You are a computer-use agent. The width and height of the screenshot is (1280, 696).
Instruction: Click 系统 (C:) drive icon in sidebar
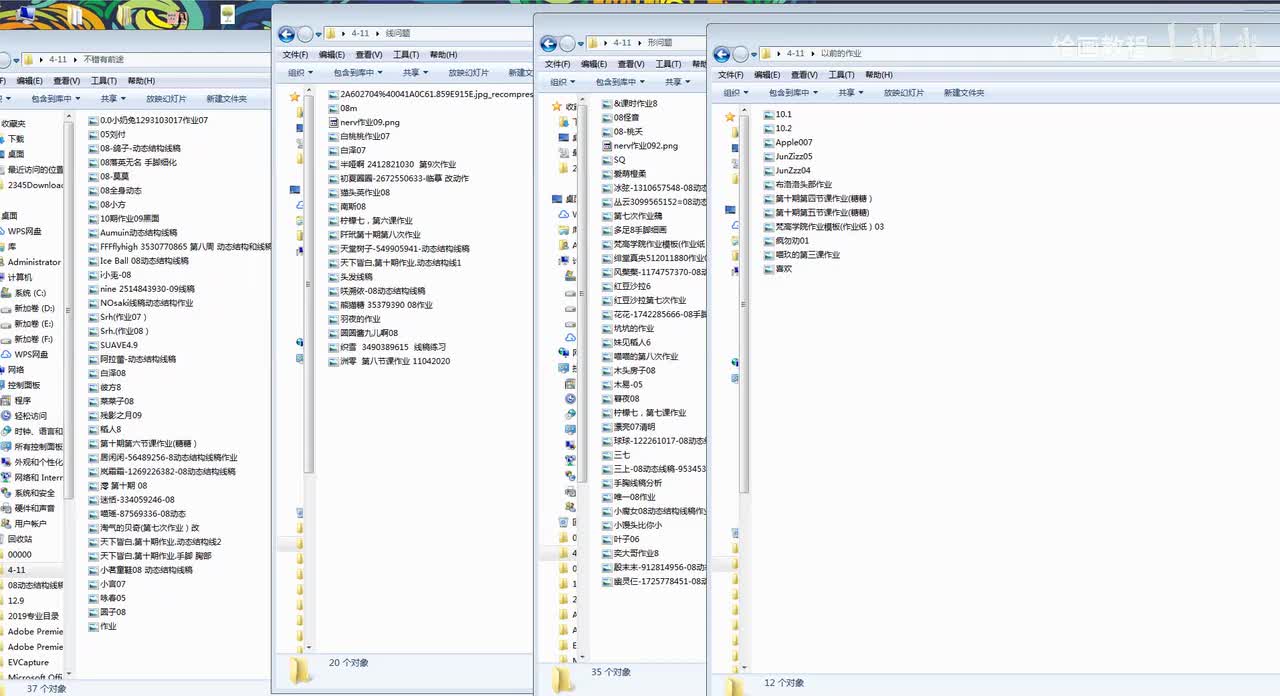(x=6, y=293)
